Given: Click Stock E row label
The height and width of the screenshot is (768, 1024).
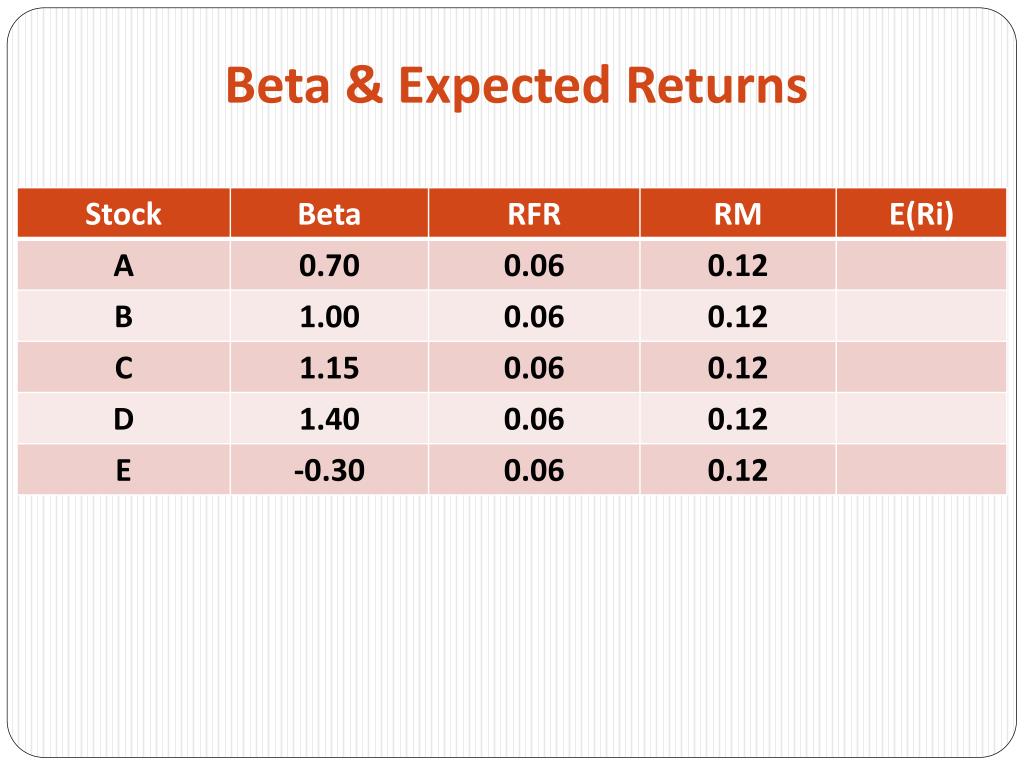Looking at the screenshot, I should [x=123, y=470].
